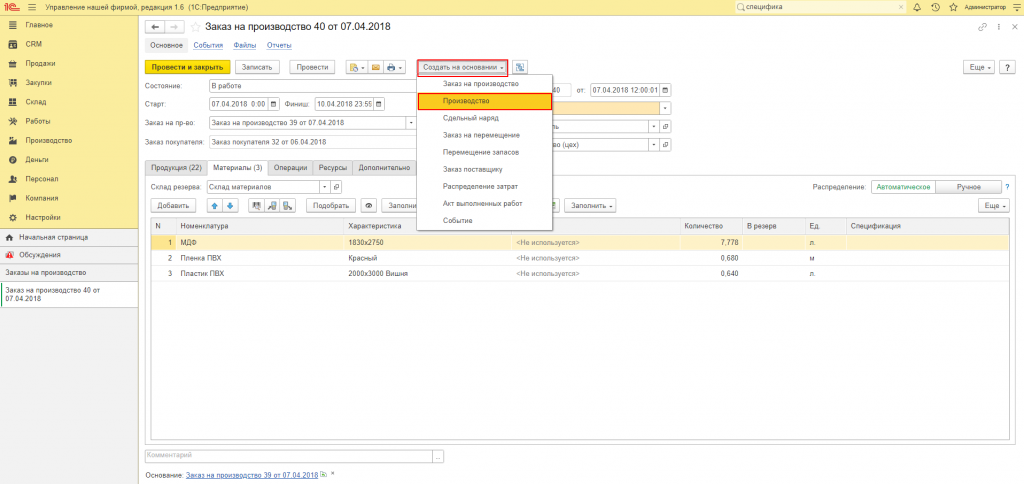Click the structure icon right of Создать на основании
1024x484 pixels.
[520, 67]
